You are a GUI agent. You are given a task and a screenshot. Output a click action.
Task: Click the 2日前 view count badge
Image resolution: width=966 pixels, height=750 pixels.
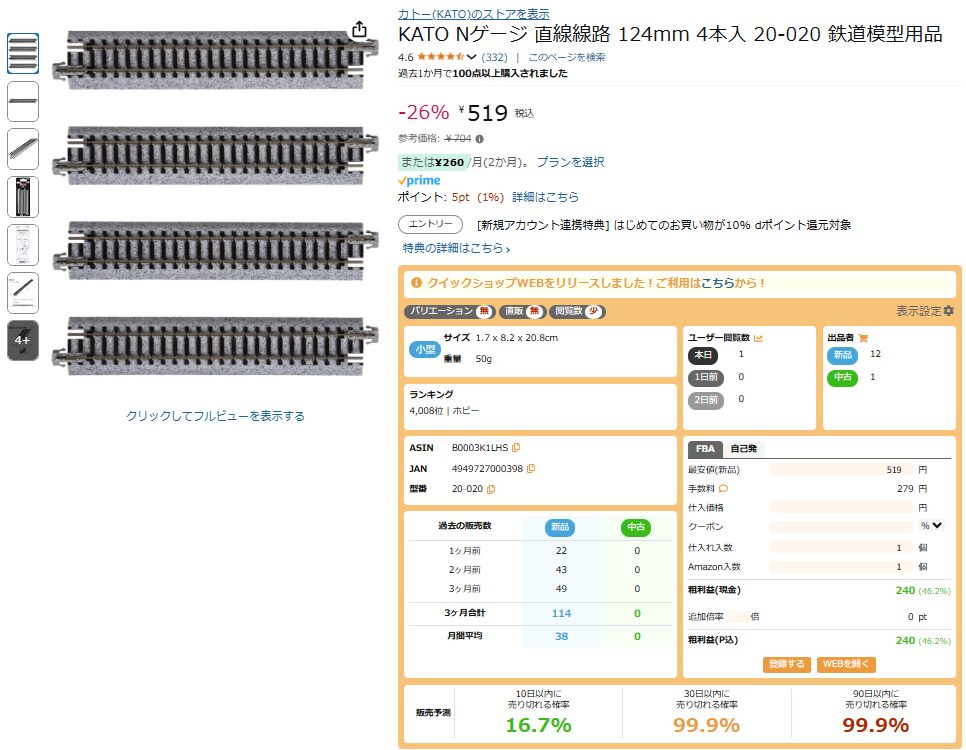(x=706, y=399)
